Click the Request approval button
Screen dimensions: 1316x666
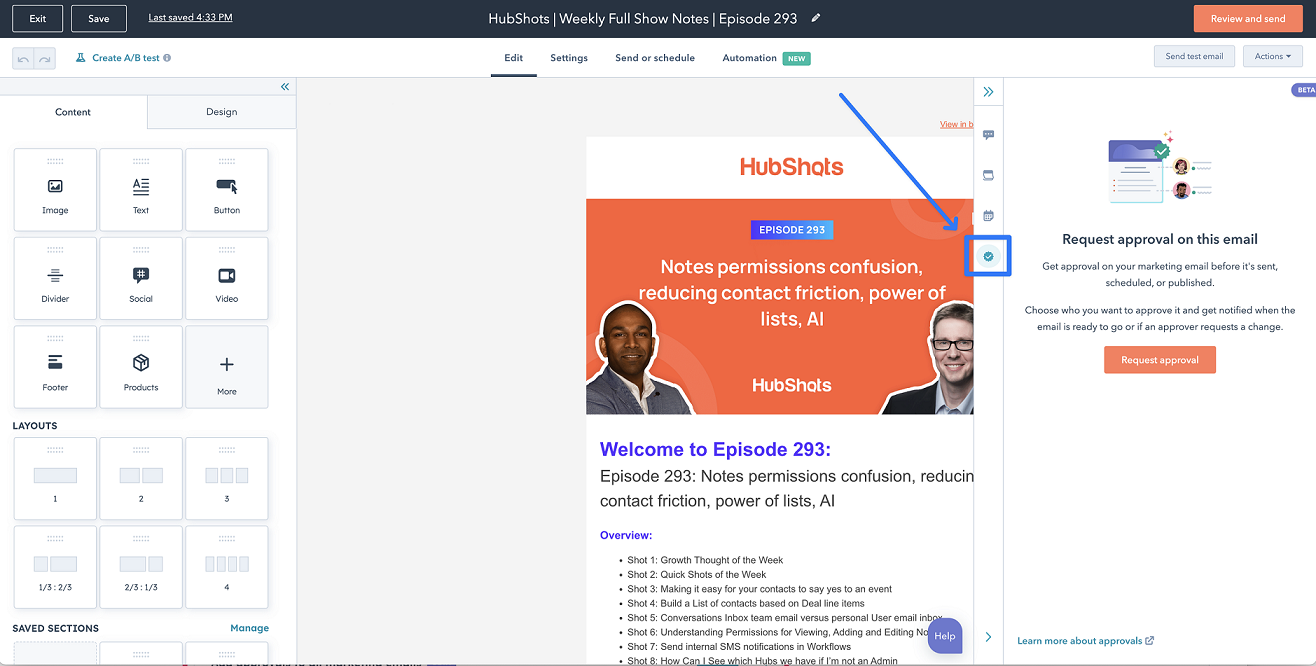(x=1160, y=359)
